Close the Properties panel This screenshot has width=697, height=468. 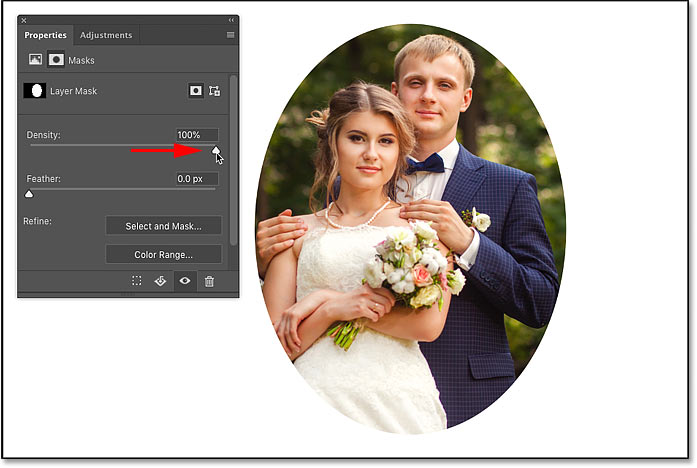(x=24, y=19)
